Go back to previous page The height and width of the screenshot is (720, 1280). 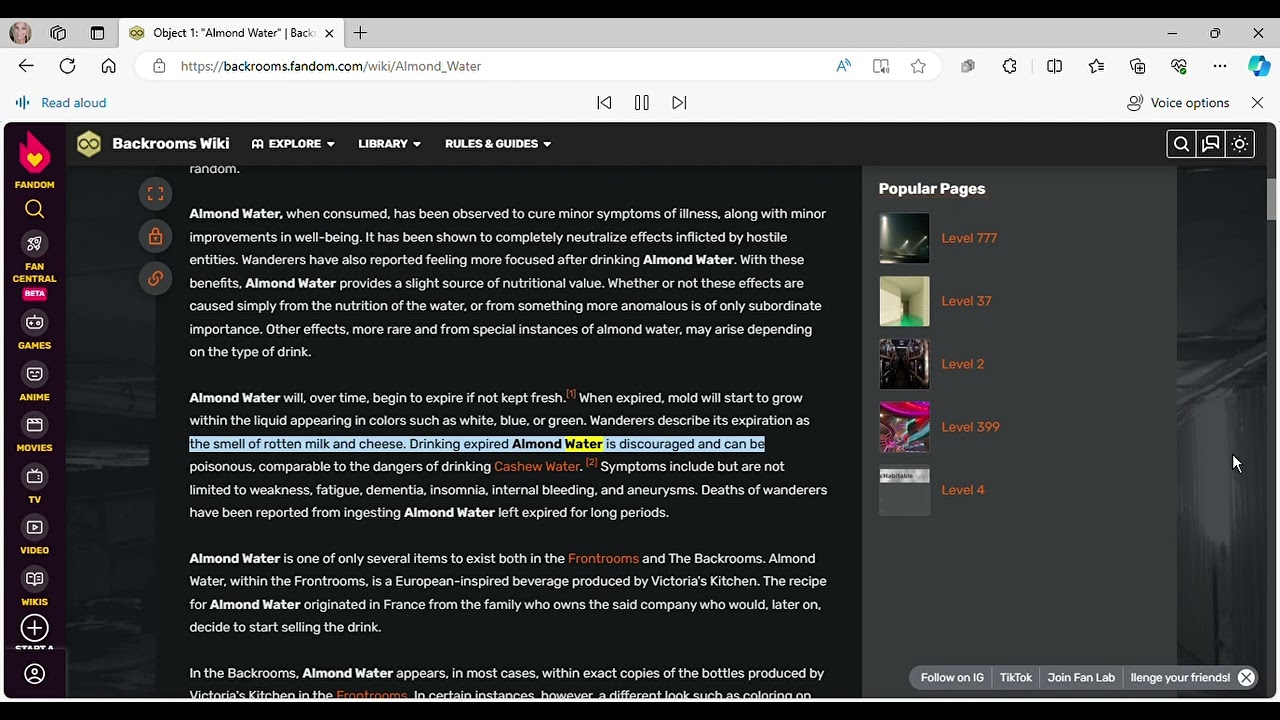tap(26, 66)
